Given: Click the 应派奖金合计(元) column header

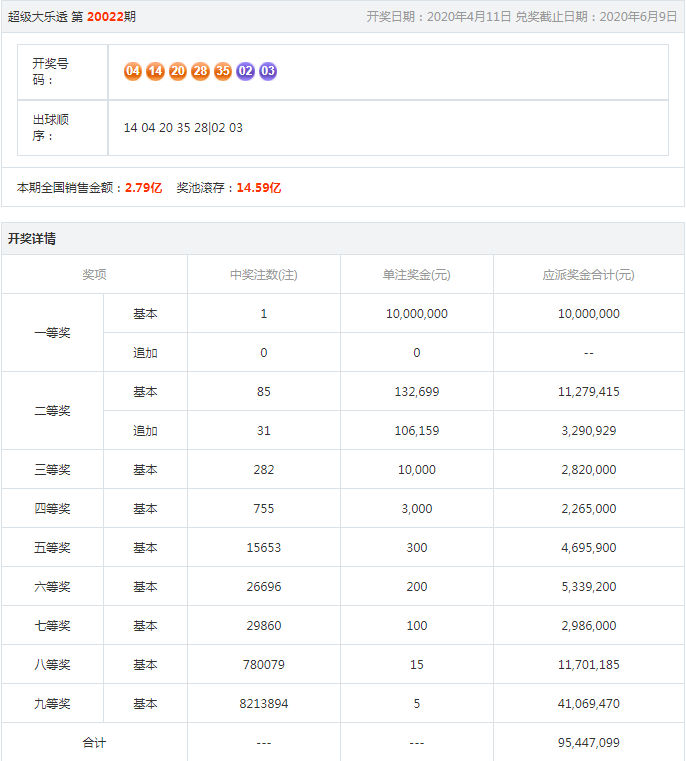Looking at the screenshot, I should [588, 275].
